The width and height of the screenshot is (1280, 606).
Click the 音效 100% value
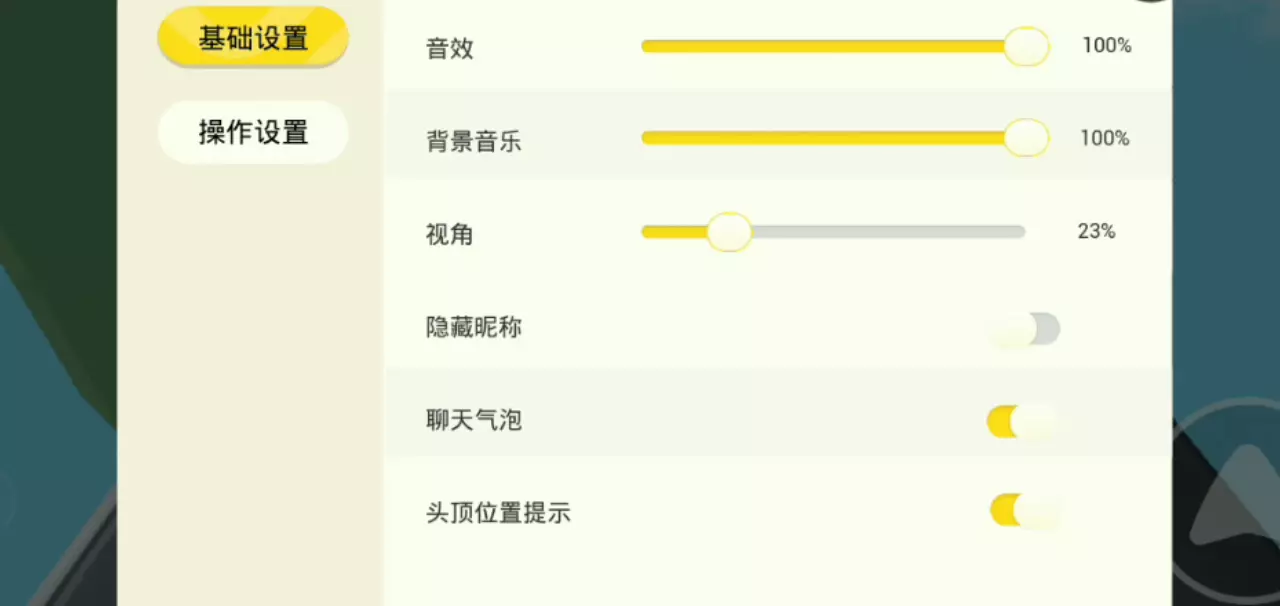coord(1106,46)
